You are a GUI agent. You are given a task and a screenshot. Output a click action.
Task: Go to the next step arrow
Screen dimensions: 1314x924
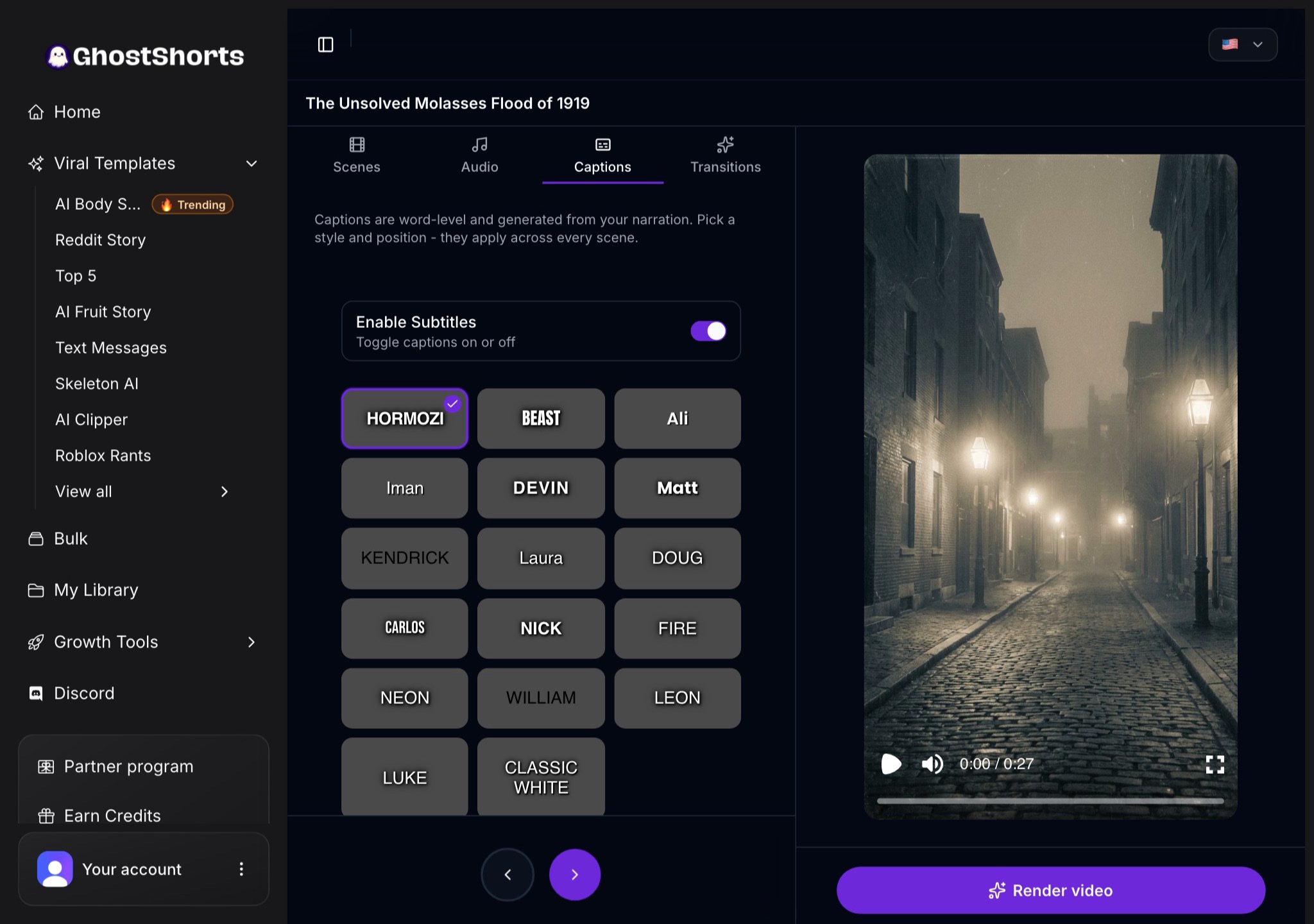[575, 875]
